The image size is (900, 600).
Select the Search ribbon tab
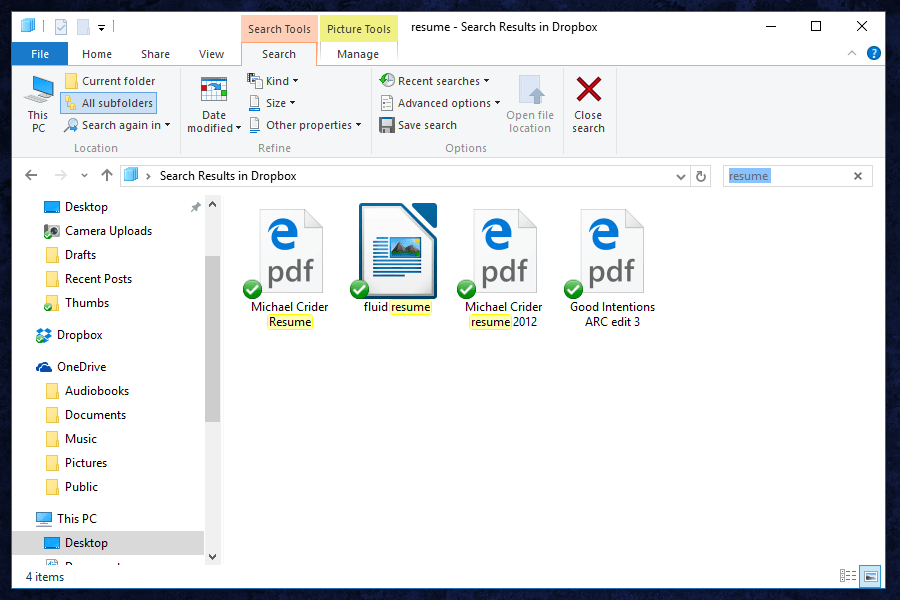pyautogui.click(x=279, y=54)
